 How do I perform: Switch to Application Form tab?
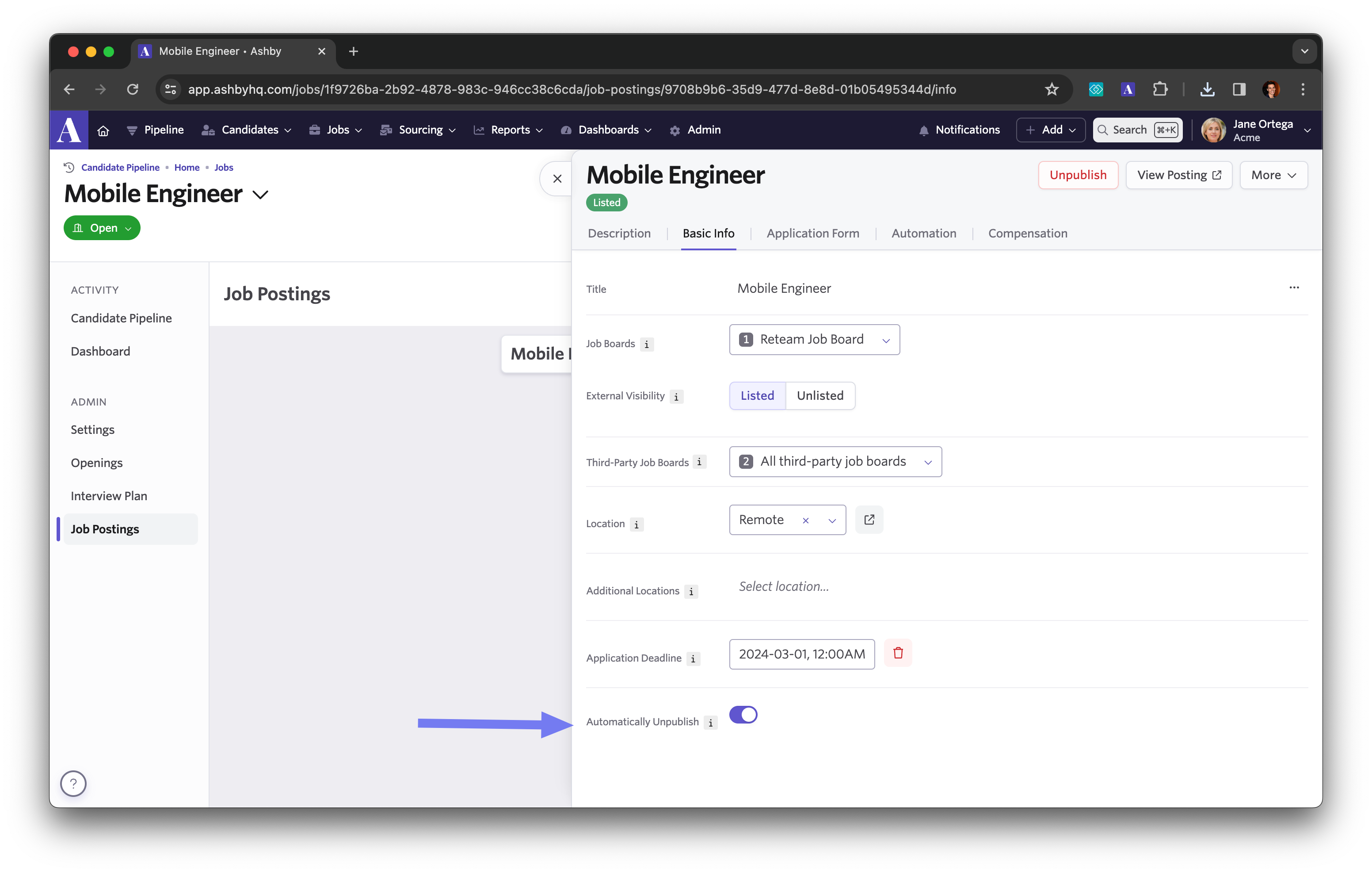point(812,233)
